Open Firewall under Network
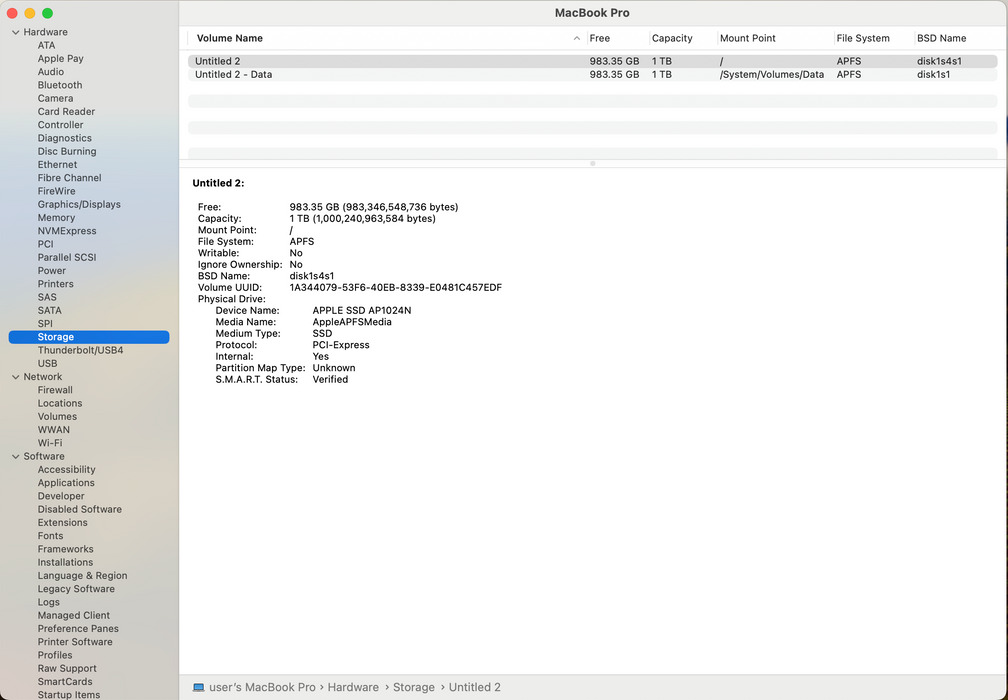 click(55, 390)
